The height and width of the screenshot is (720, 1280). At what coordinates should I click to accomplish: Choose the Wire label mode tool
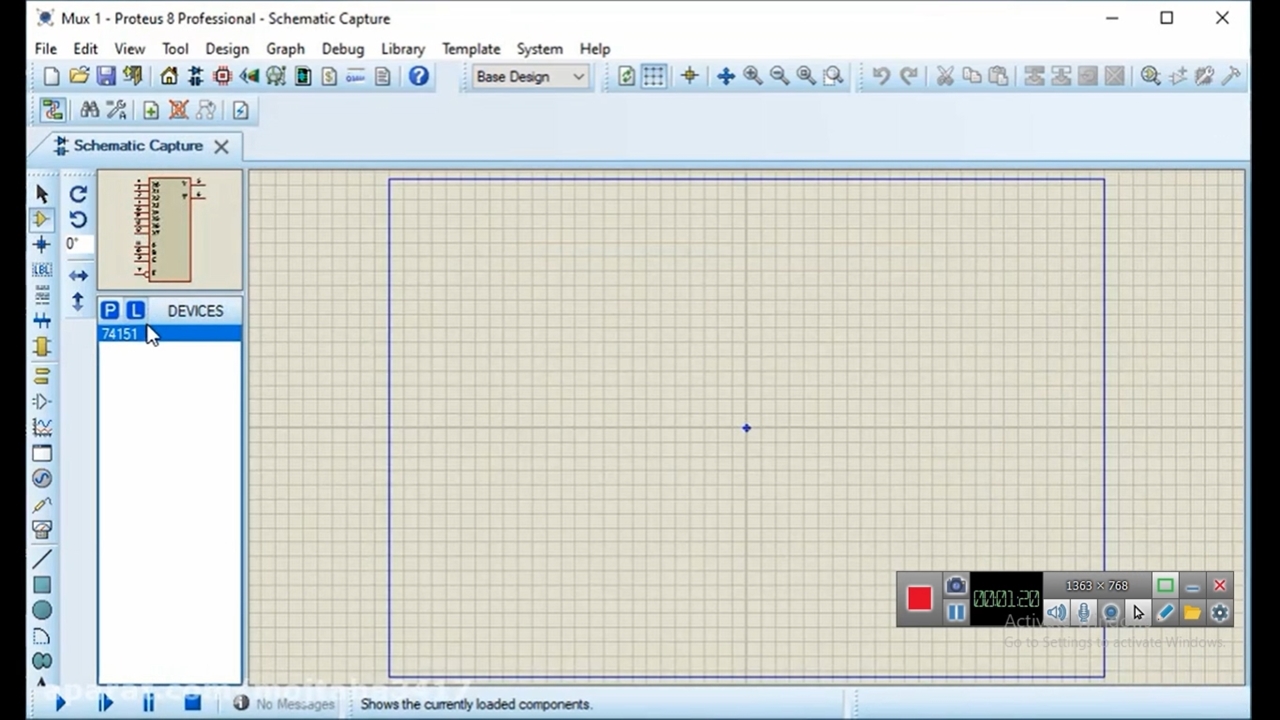click(x=41, y=270)
